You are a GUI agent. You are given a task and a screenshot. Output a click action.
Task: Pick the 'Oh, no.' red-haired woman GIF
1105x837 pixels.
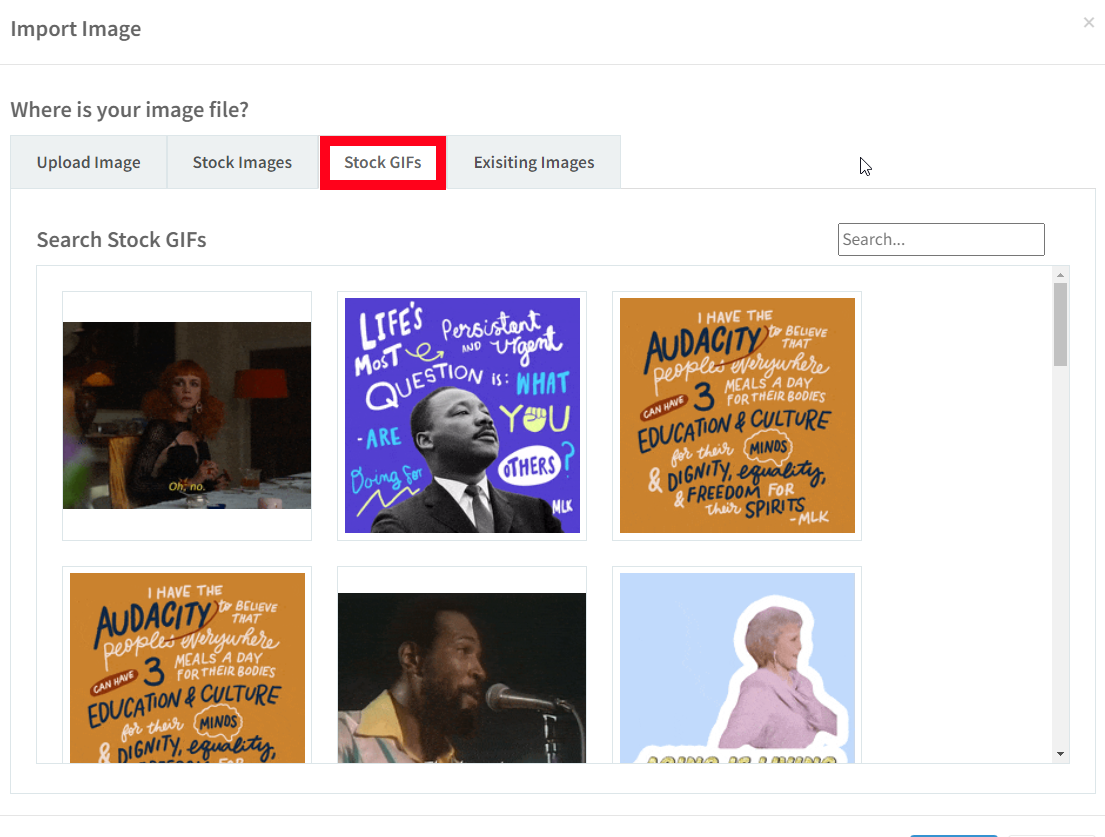[187, 416]
